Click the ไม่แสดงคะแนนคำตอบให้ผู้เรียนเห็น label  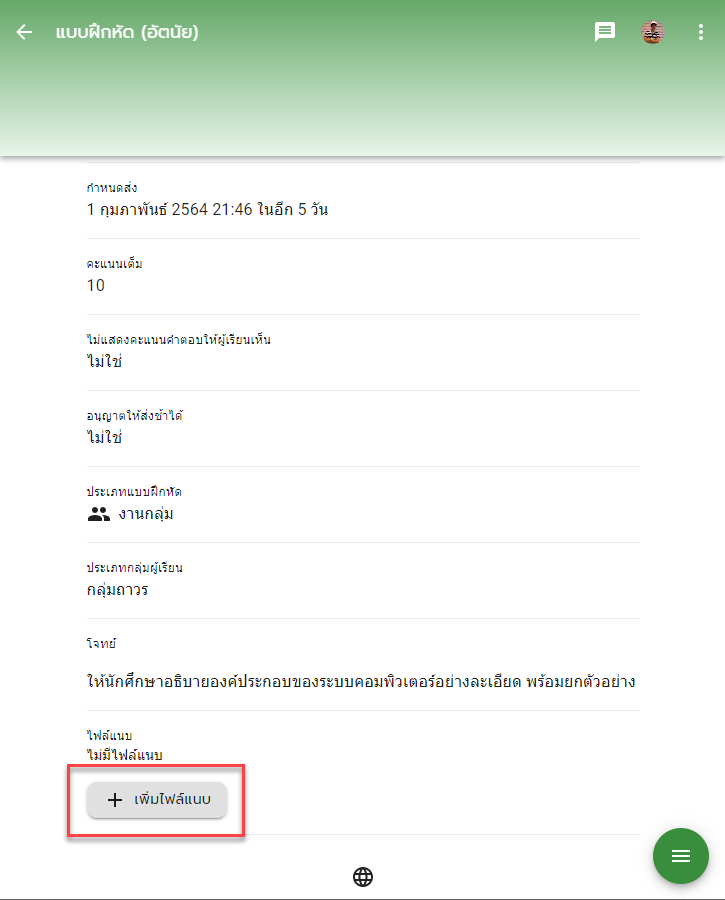tap(179, 340)
